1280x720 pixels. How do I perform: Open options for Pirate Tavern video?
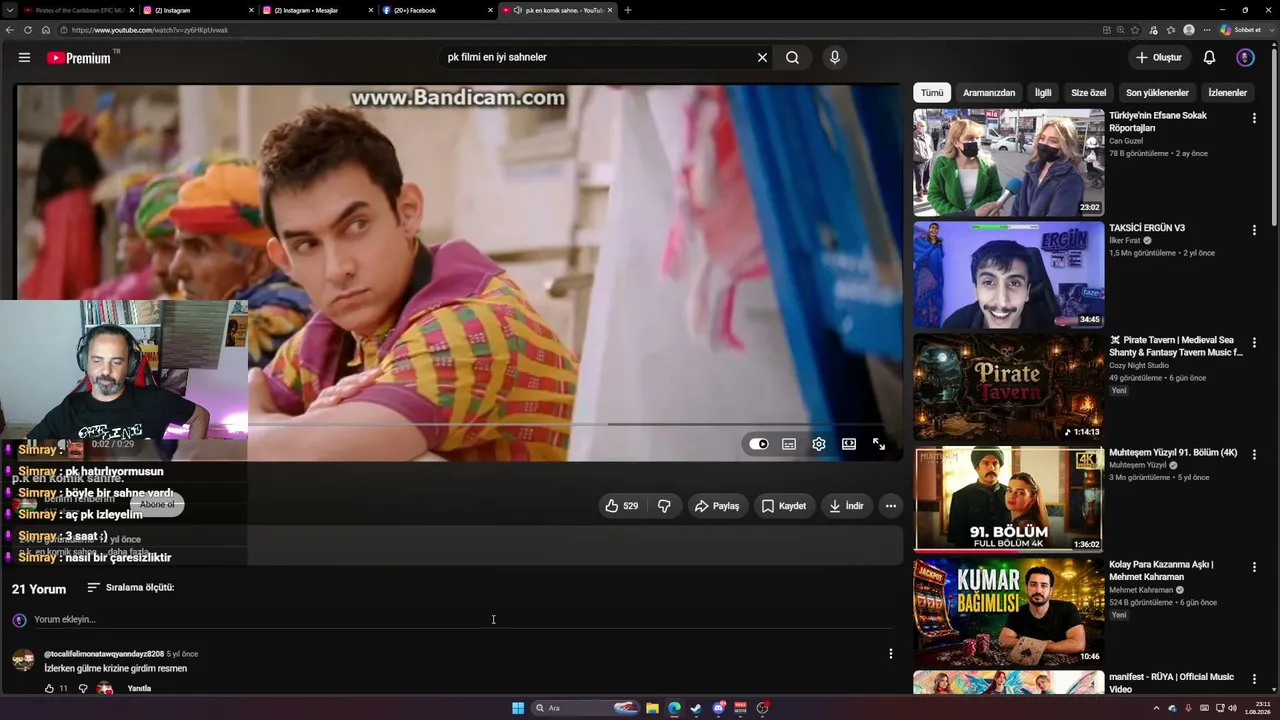(x=1254, y=342)
